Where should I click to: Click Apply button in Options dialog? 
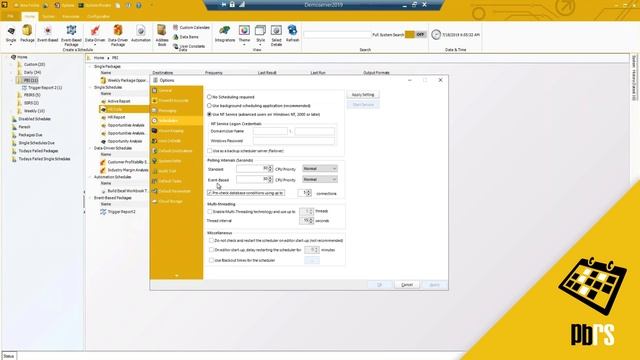point(435,285)
